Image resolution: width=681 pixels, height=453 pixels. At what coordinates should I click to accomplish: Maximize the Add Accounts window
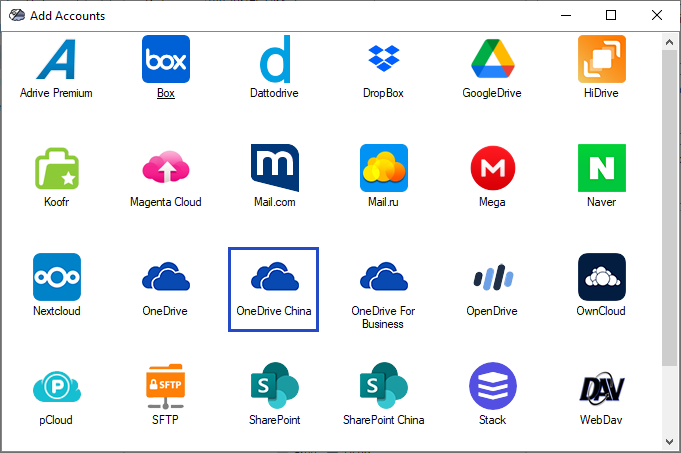coord(611,15)
